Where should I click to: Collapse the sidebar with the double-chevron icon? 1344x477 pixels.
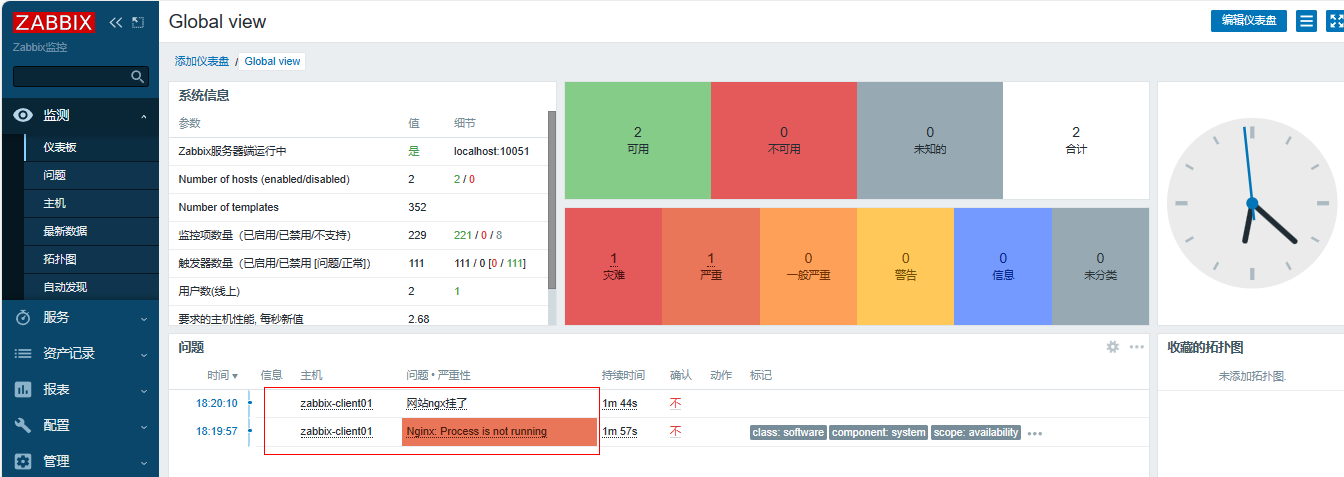115,22
